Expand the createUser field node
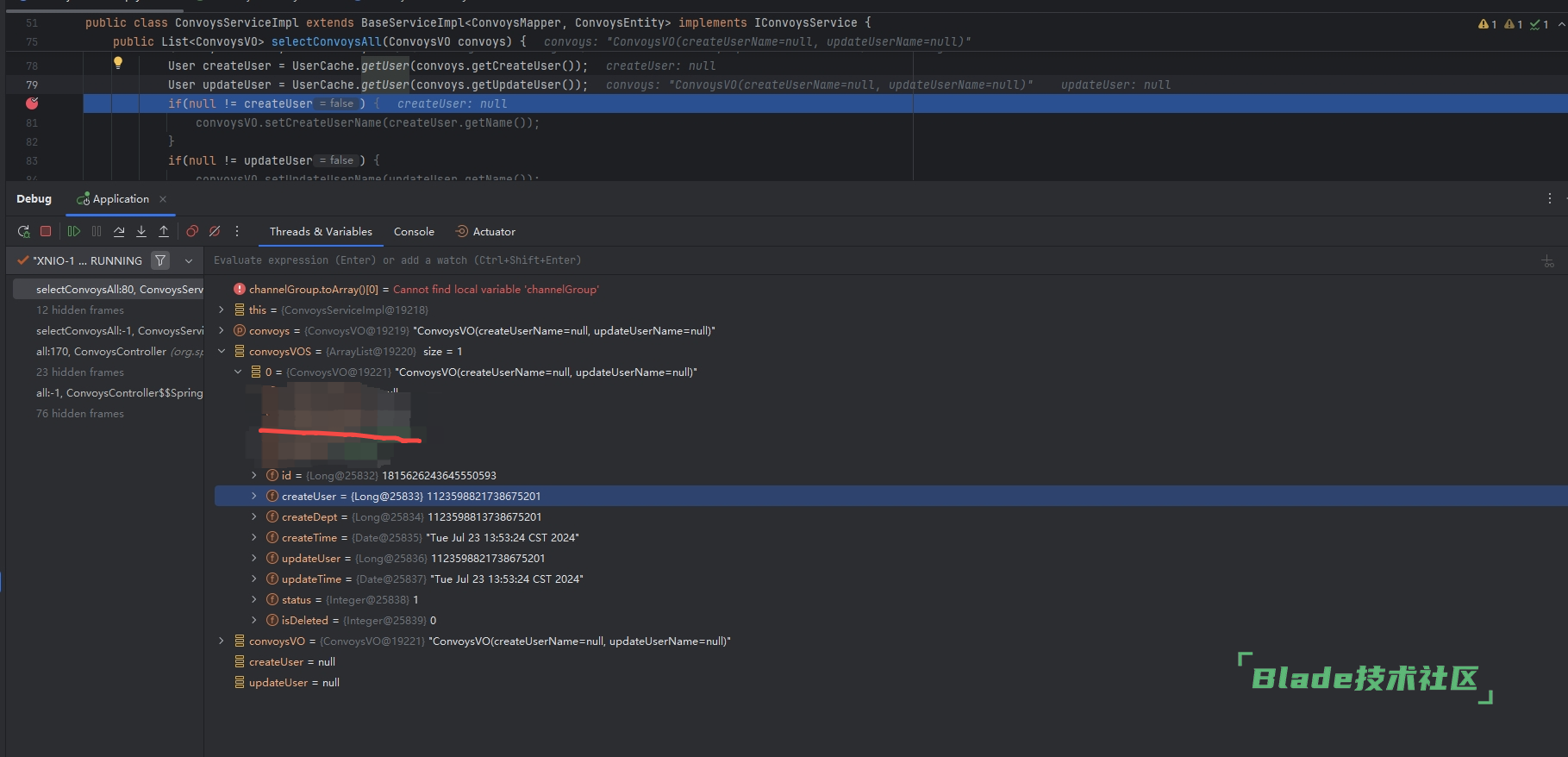This screenshot has width=1568, height=757. pyautogui.click(x=253, y=496)
